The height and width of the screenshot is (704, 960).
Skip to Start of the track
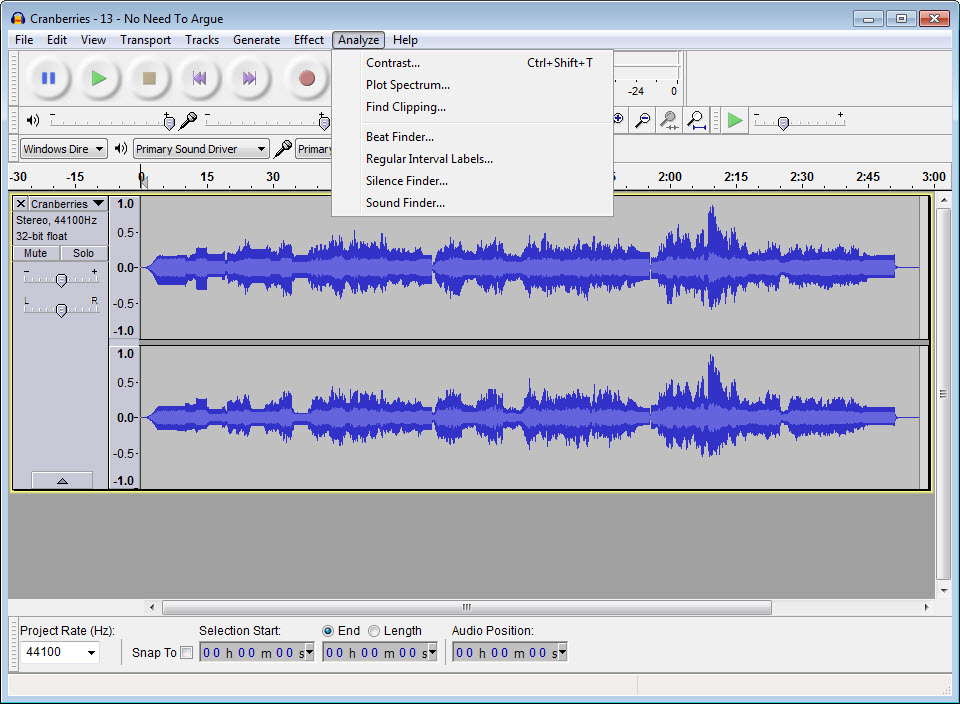[x=199, y=78]
